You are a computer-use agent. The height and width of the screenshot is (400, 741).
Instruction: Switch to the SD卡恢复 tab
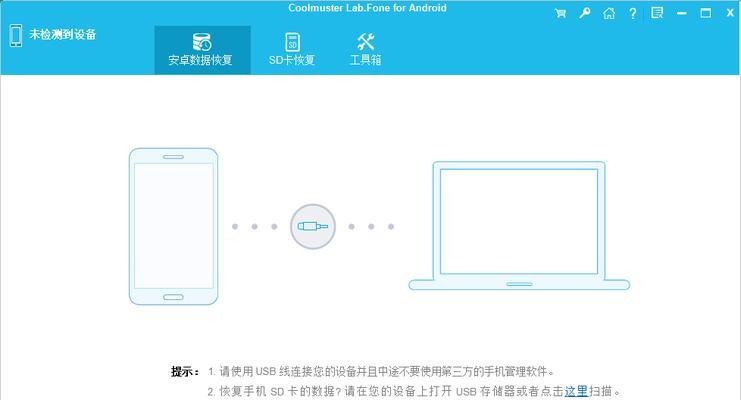(292, 50)
